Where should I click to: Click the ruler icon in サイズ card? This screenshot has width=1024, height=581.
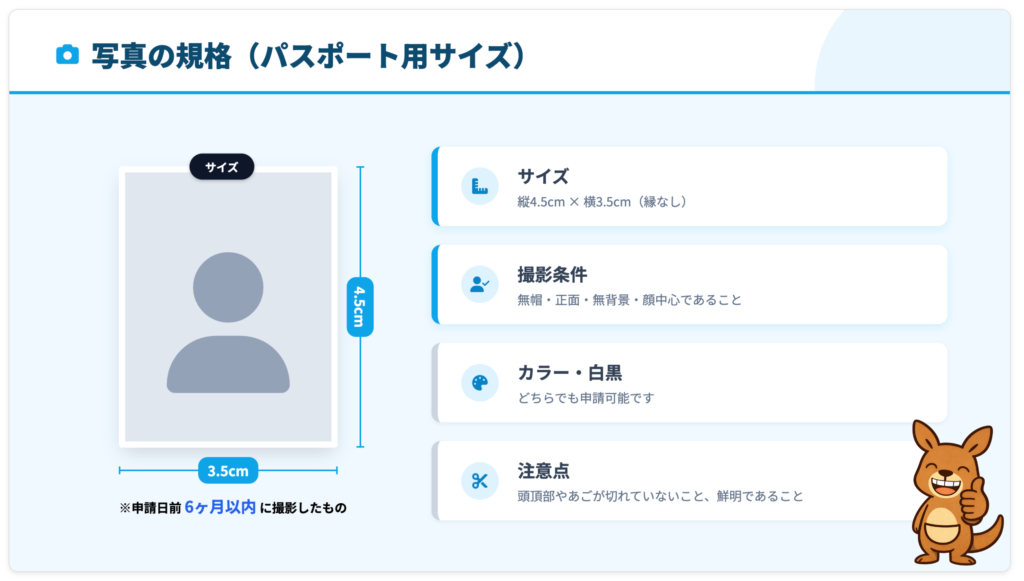point(480,186)
